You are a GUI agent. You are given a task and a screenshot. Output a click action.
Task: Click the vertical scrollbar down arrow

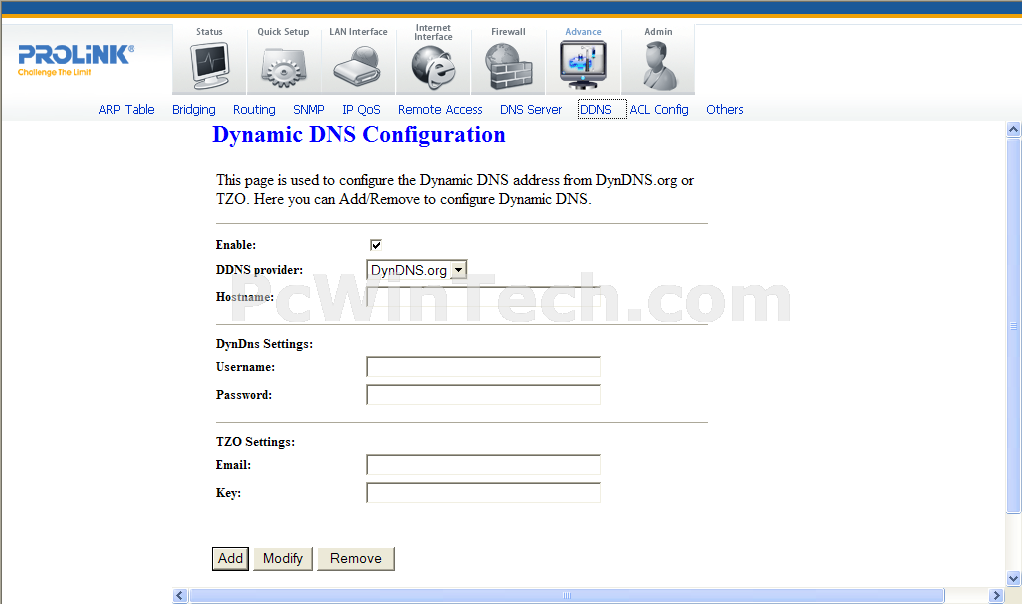(1013, 578)
